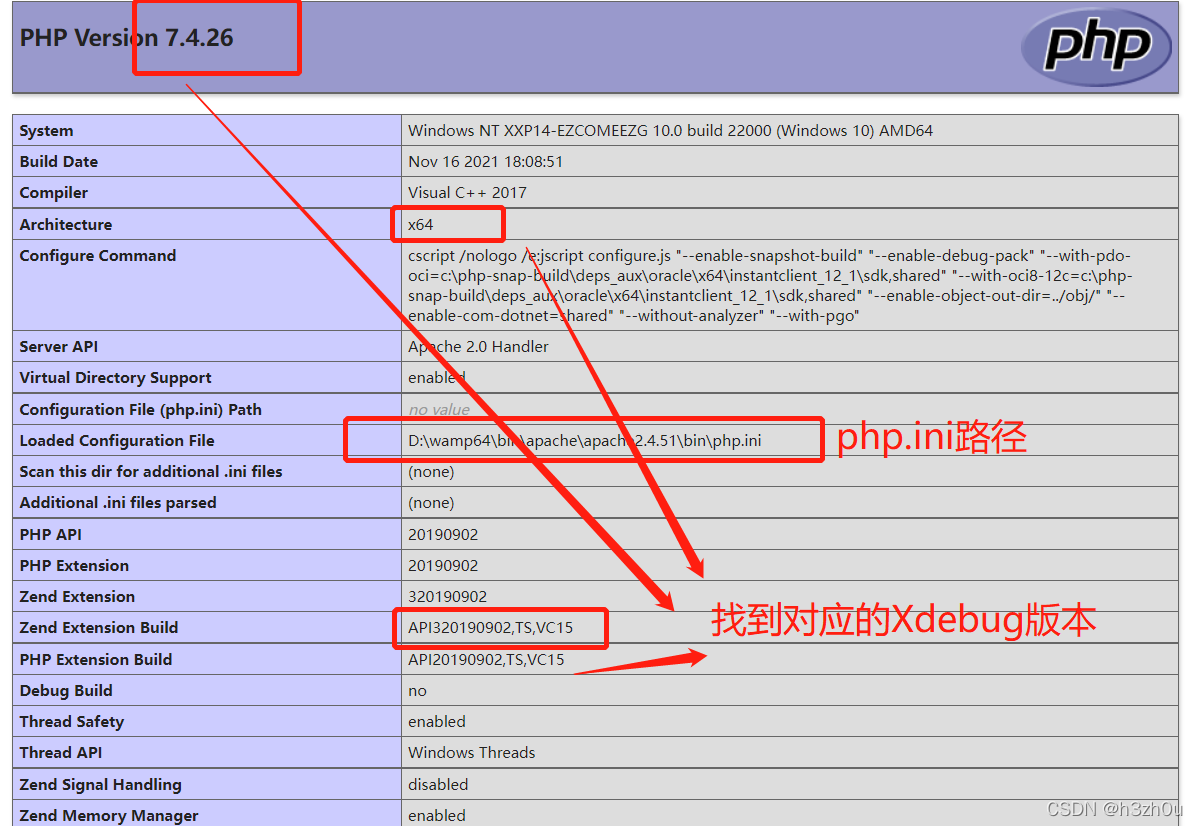The image size is (1198, 826).
Task: Click 'Scan this dir for additional .ini files'
Action: pyautogui.click(x=151, y=471)
